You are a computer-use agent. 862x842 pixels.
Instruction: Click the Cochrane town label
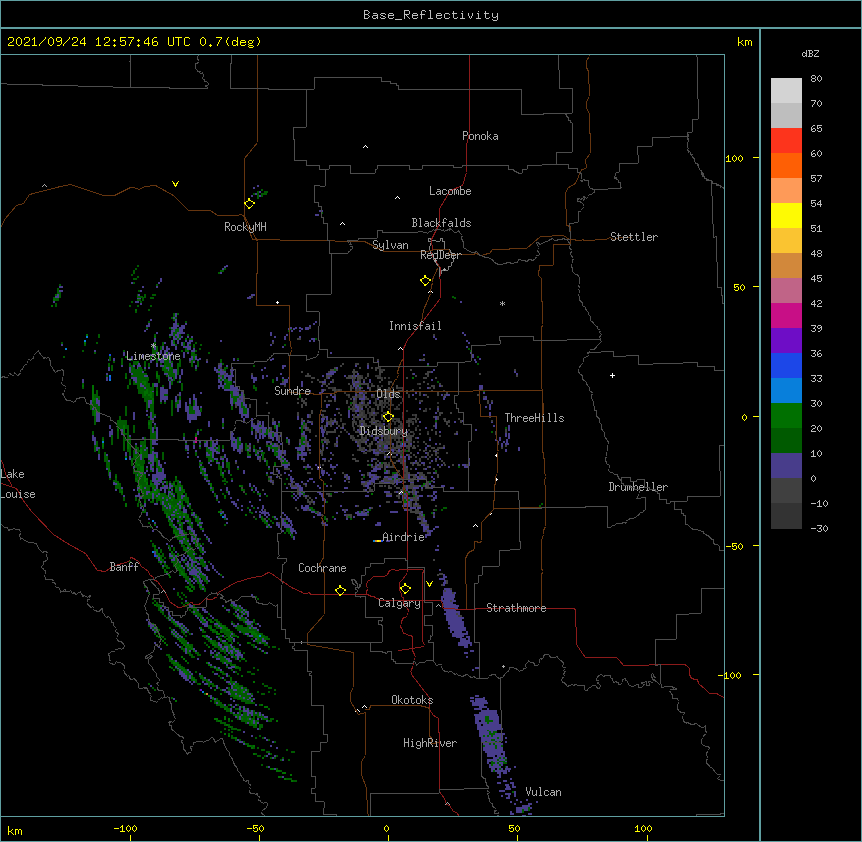pos(322,568)
